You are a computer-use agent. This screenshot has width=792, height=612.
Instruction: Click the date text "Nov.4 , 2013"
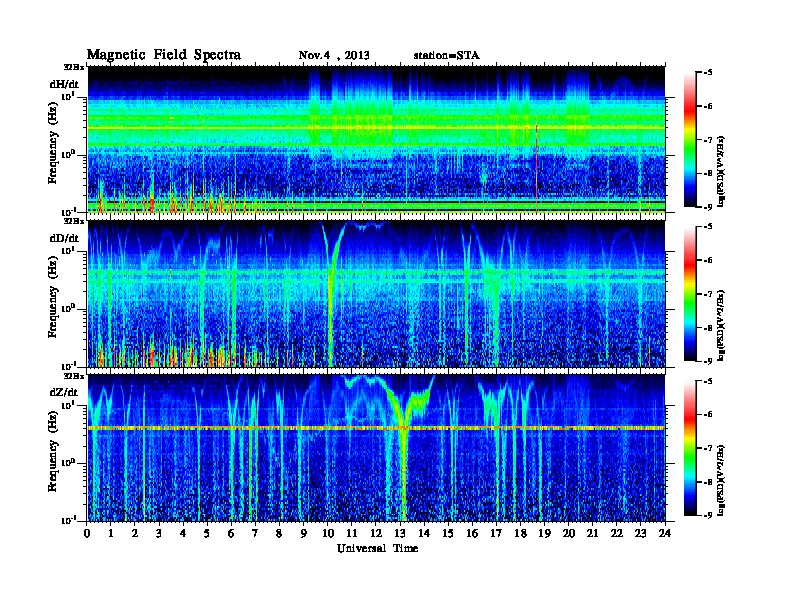tap(334, 55)
